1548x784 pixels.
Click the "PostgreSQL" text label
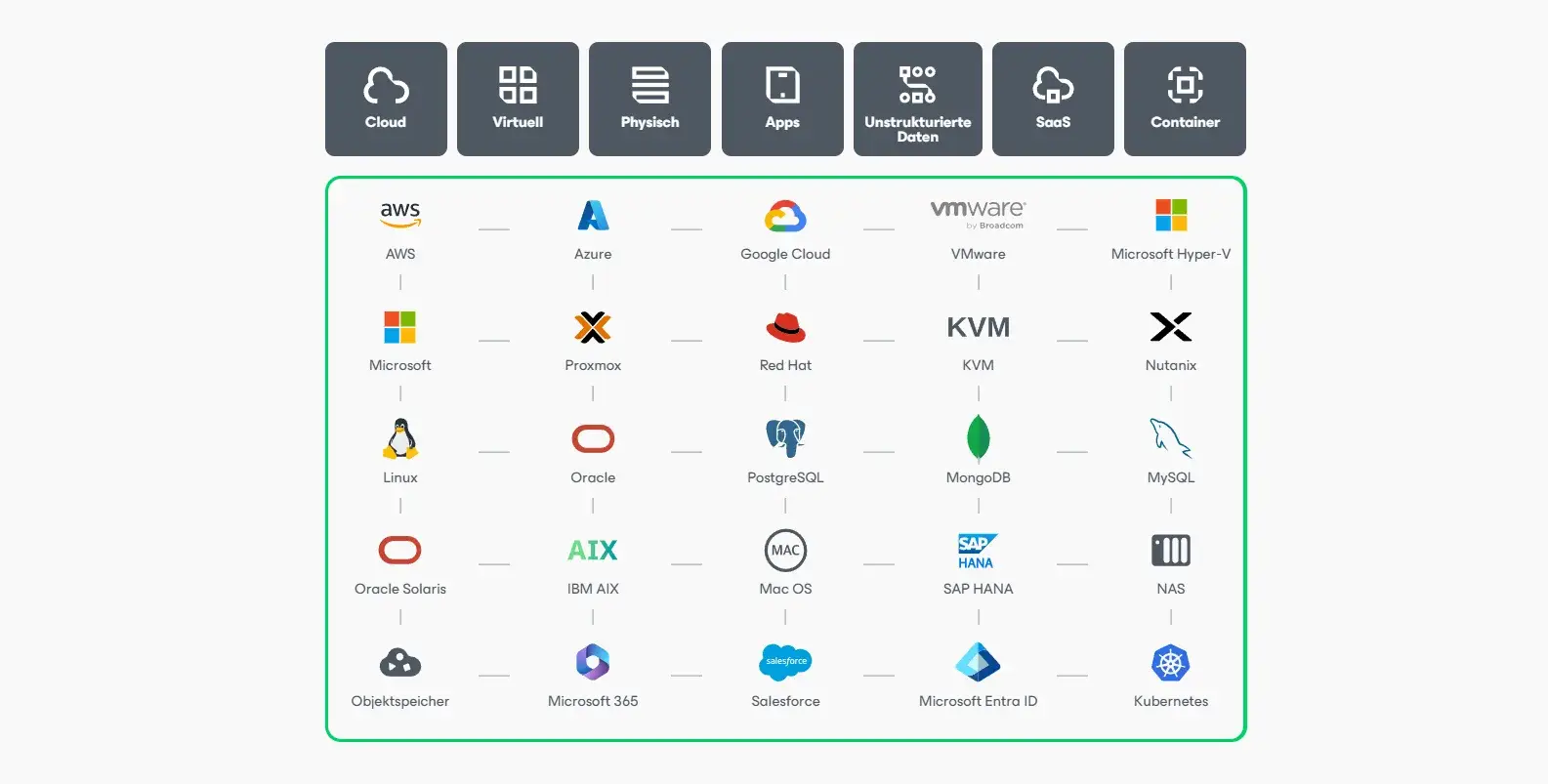[x=785, y=477]
